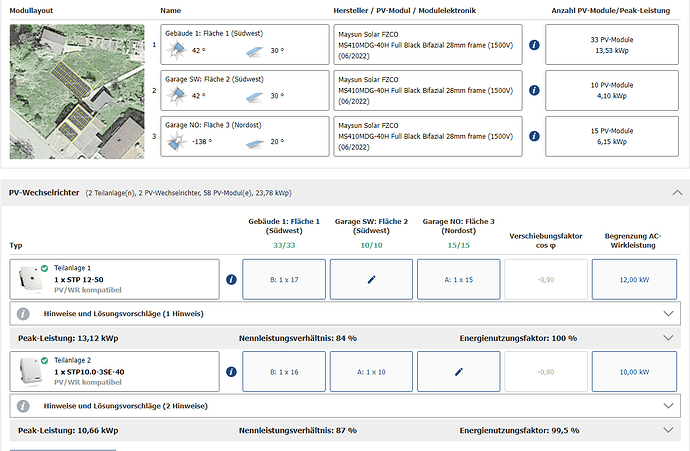Image resolution: width=690 pixels, height=451 pixels.
Task: Click cos φ field of Teilanlage 2
Action: coord(546,372)
